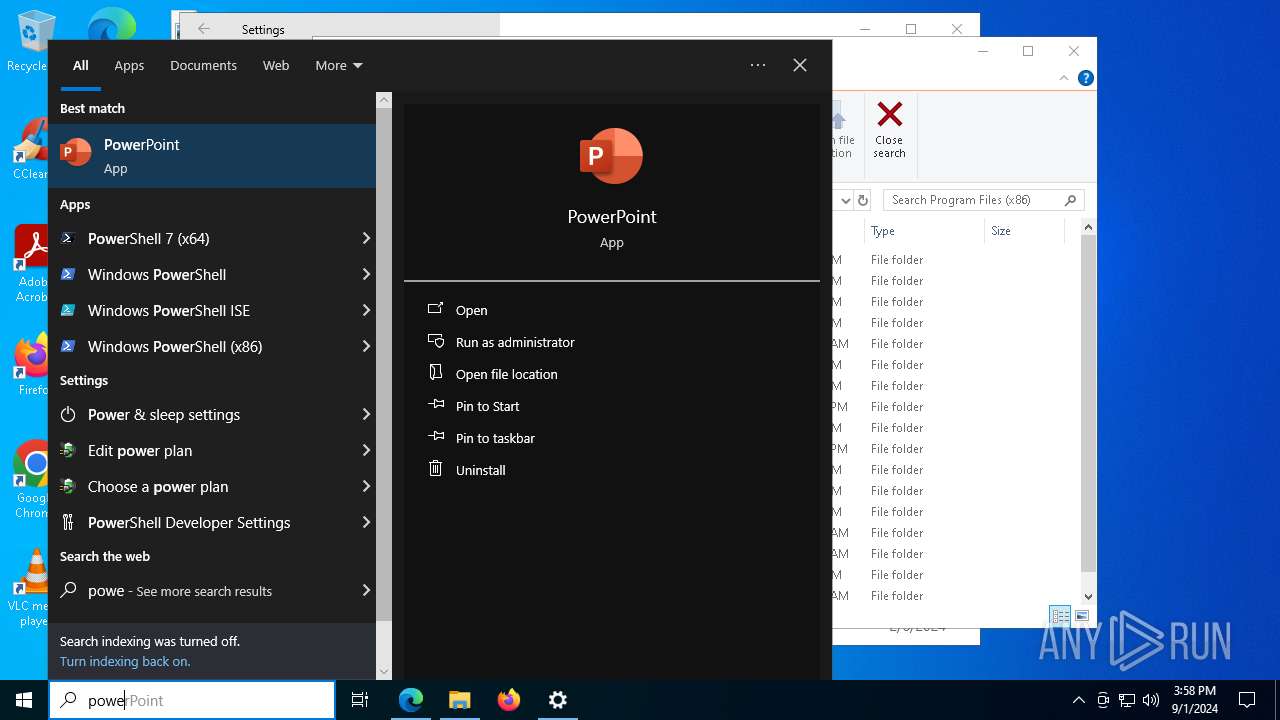The width and height of the screenshot is (1280, 720).
Task: Click the Uninstall trash icon
Action: click(x=436, y=469)
